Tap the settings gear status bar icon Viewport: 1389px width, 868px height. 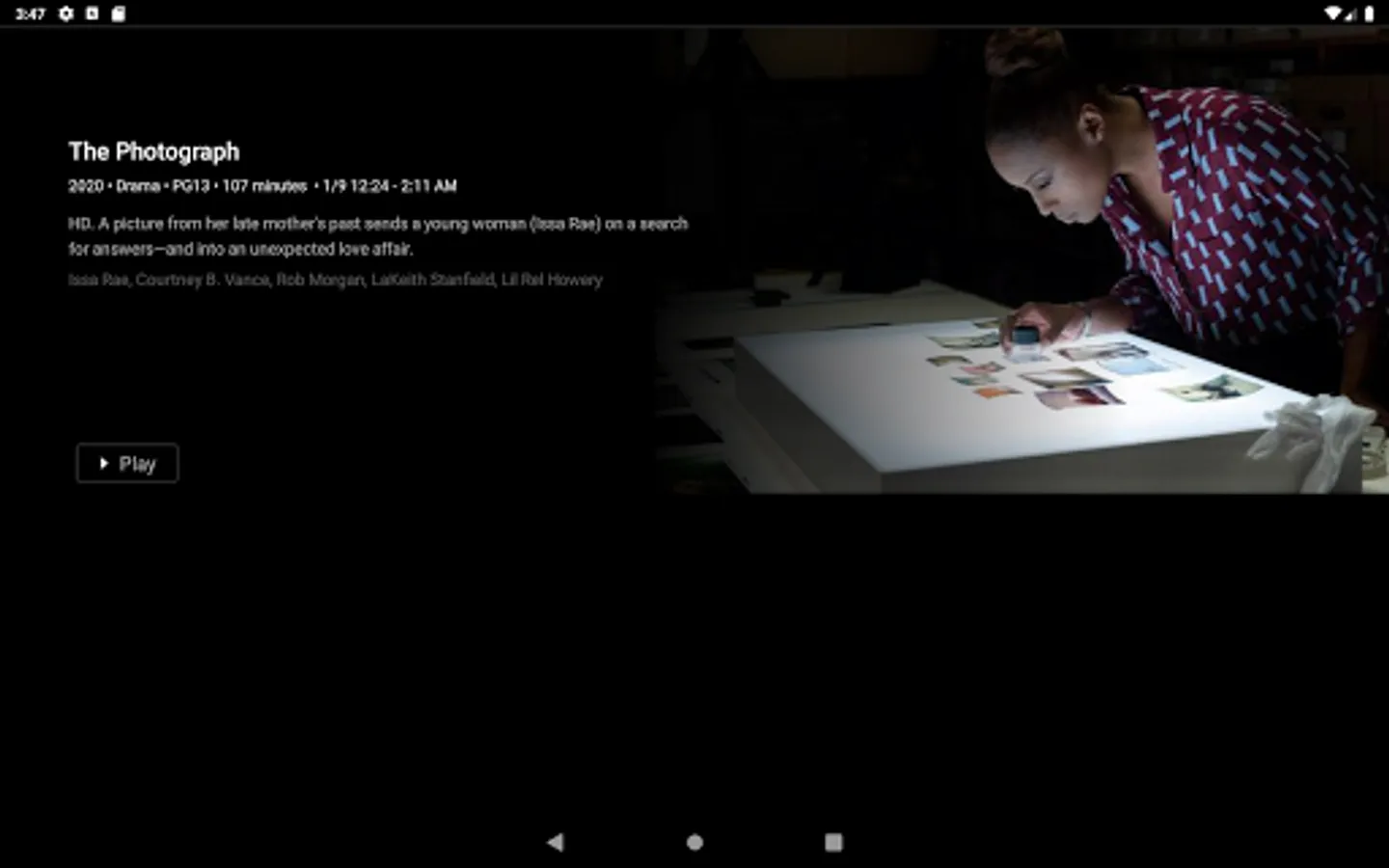click(x=66, y=14)
